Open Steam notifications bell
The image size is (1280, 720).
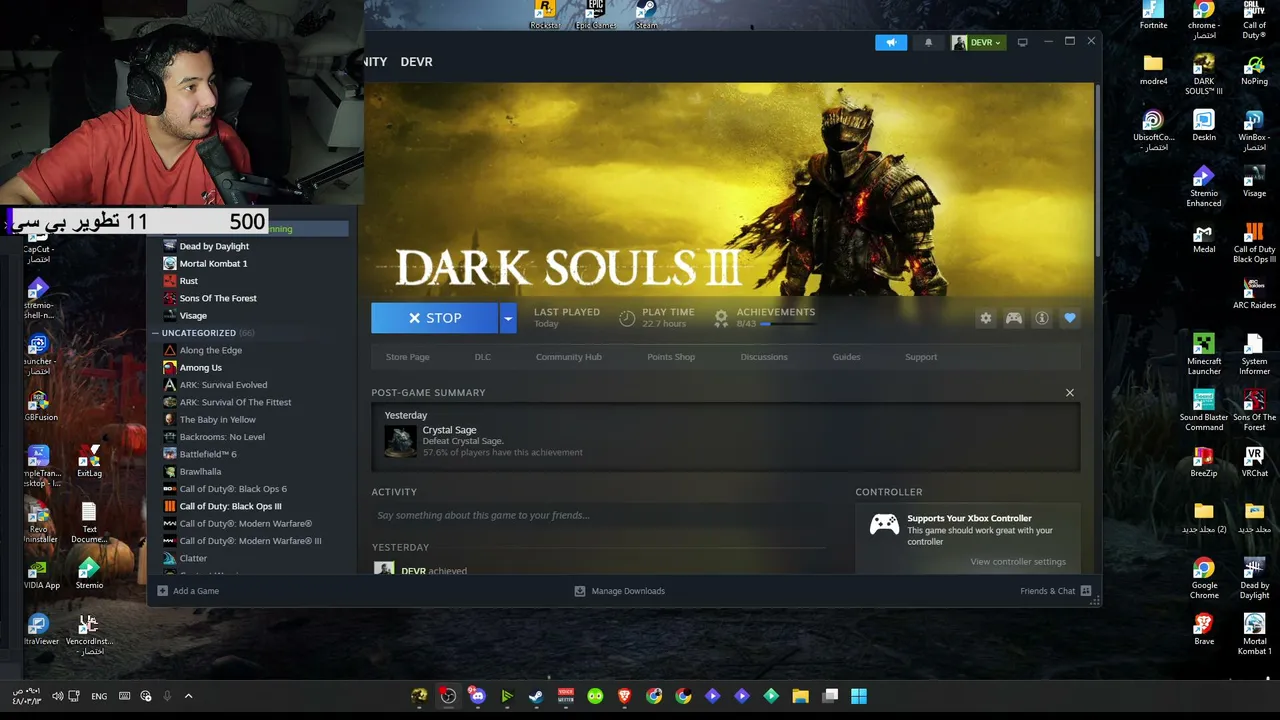click(928, 42)
